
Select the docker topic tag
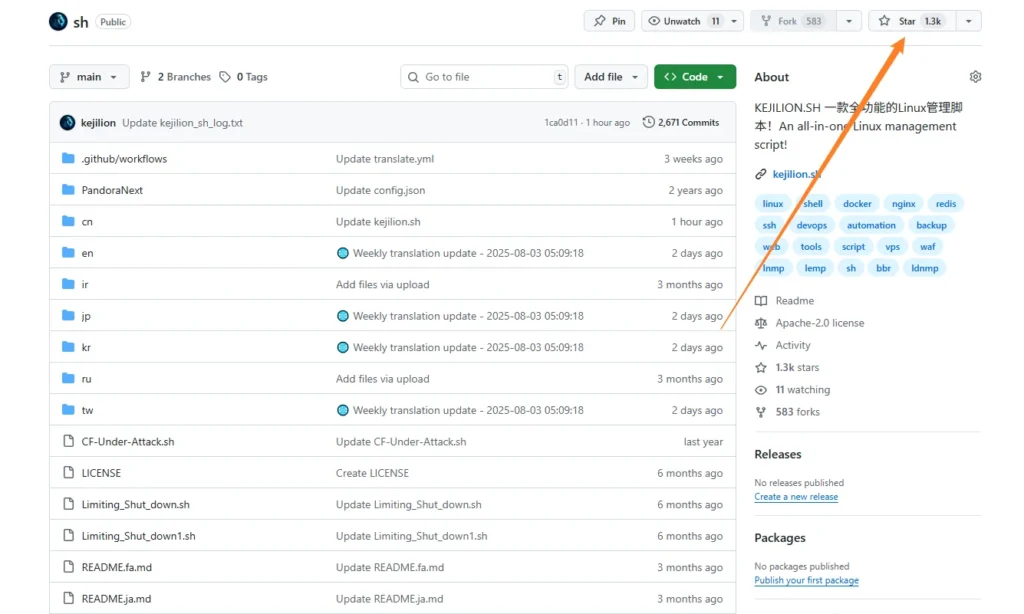click(x=857, y=204)
